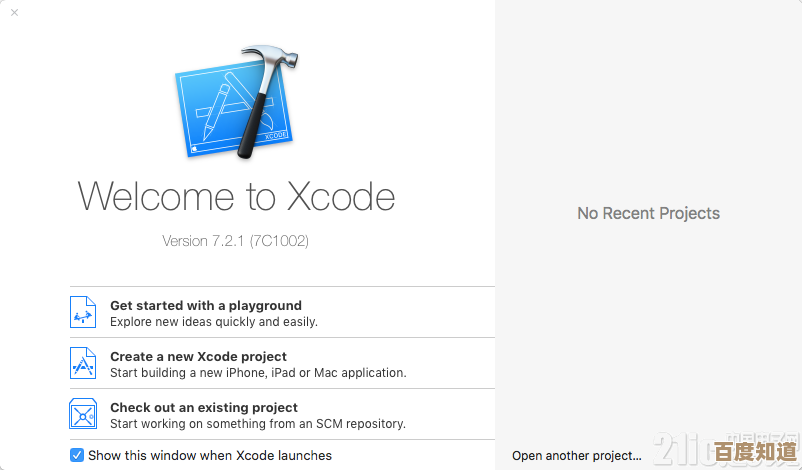Open another project from disk
Image resolution: width=802 pixels, height=470 pixels.
(x=577, y=455)
